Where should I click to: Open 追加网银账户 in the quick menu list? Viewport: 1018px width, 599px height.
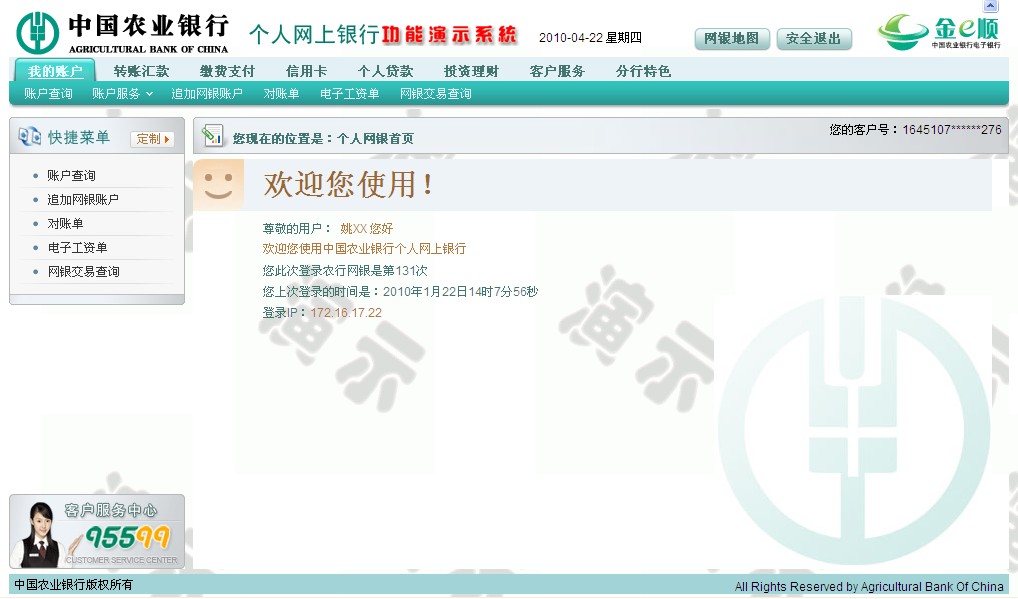[83, 199]
